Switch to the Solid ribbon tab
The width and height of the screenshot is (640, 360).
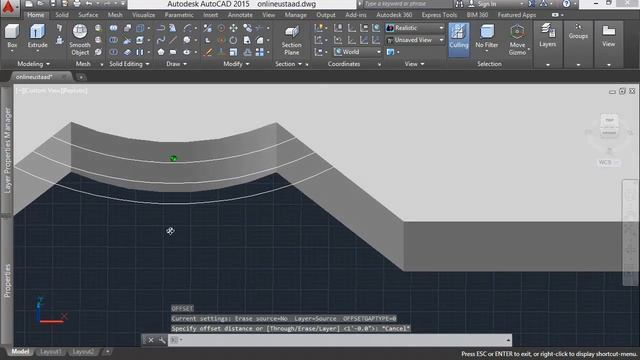click(62, 15)
